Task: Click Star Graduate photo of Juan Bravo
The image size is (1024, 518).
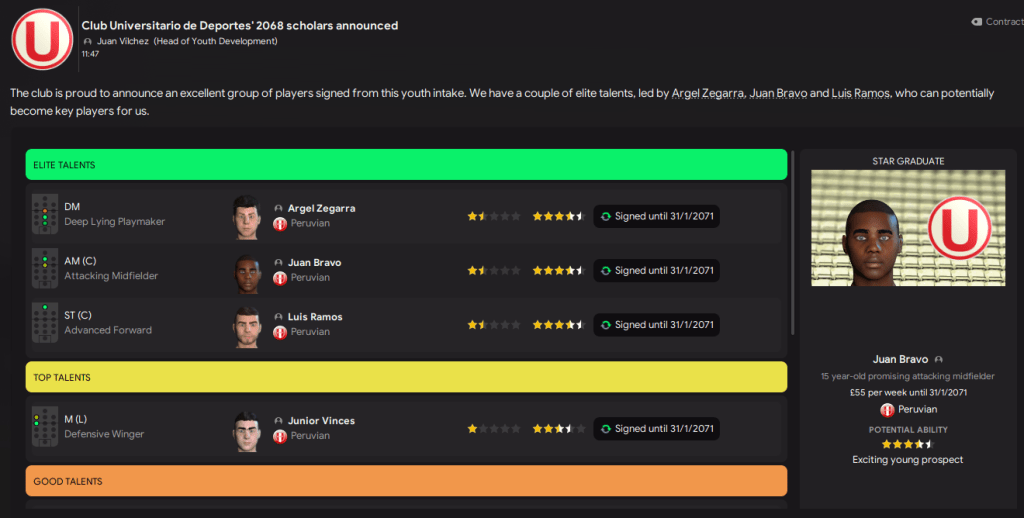Action: coord(907,228)
